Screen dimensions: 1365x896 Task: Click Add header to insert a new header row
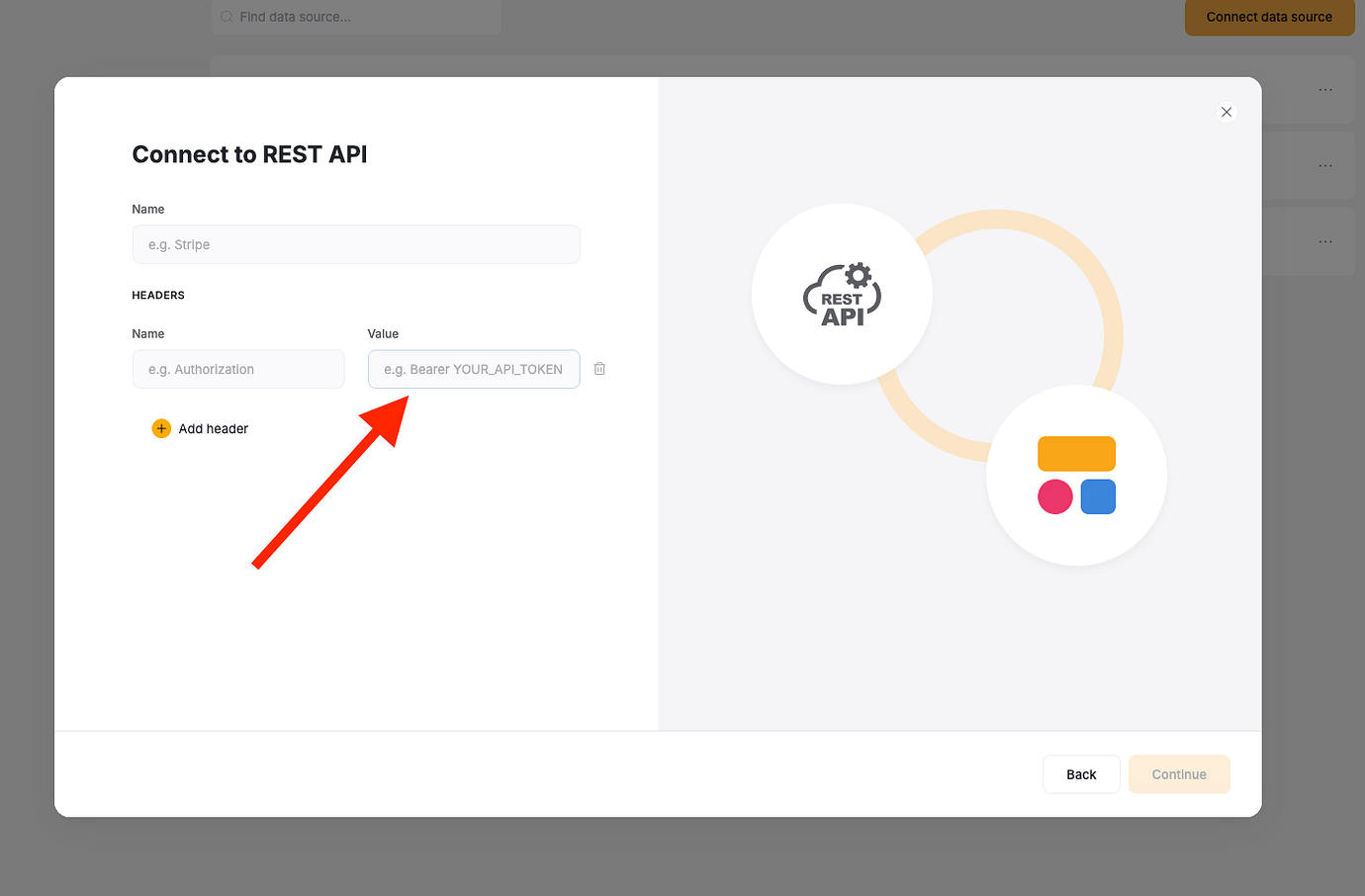[x=213, y=428]
